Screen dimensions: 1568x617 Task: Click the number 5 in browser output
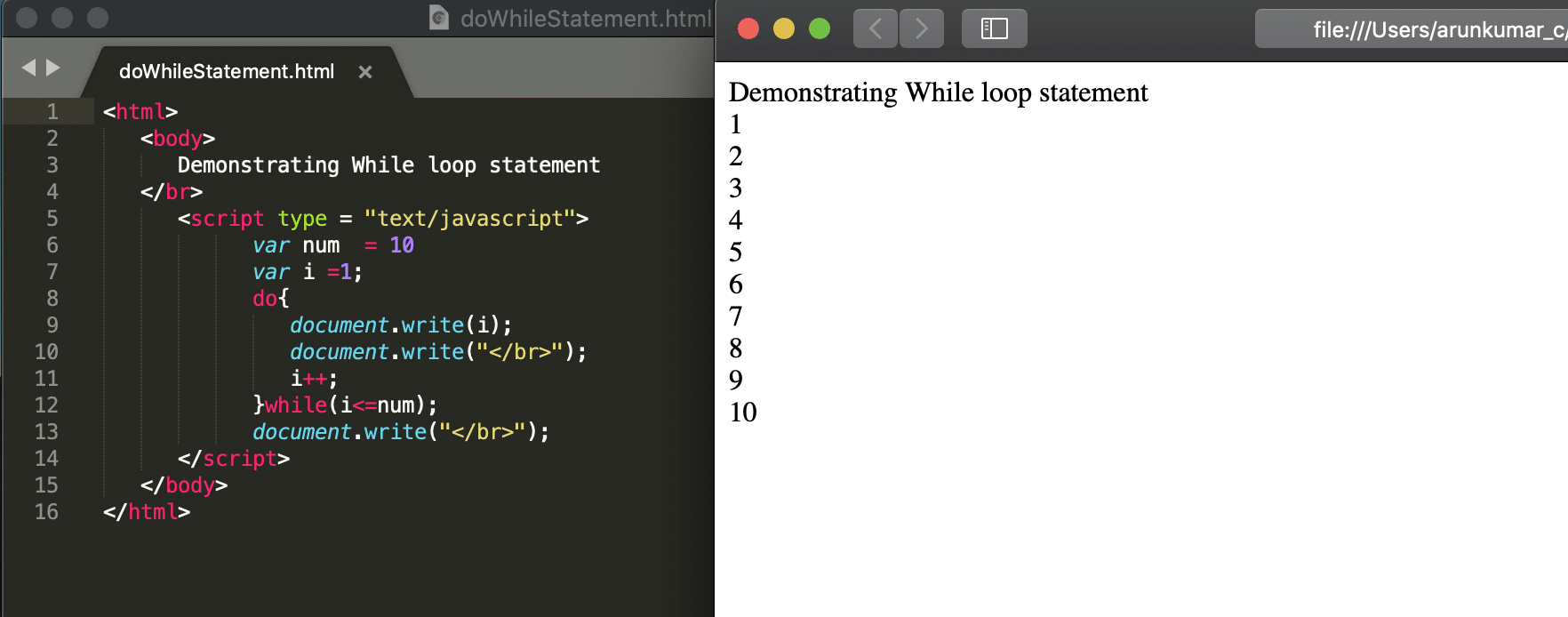point(735,252)
